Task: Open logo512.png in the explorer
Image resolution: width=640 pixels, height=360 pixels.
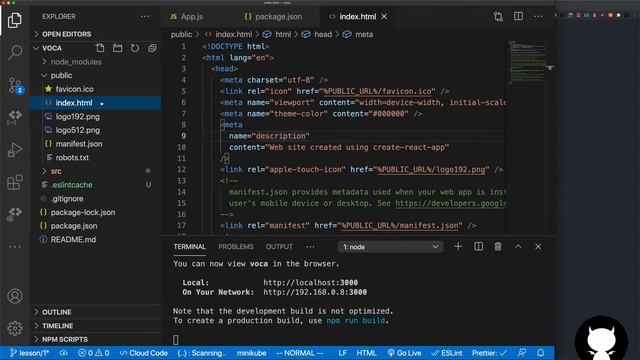Action: pos(96,130)
